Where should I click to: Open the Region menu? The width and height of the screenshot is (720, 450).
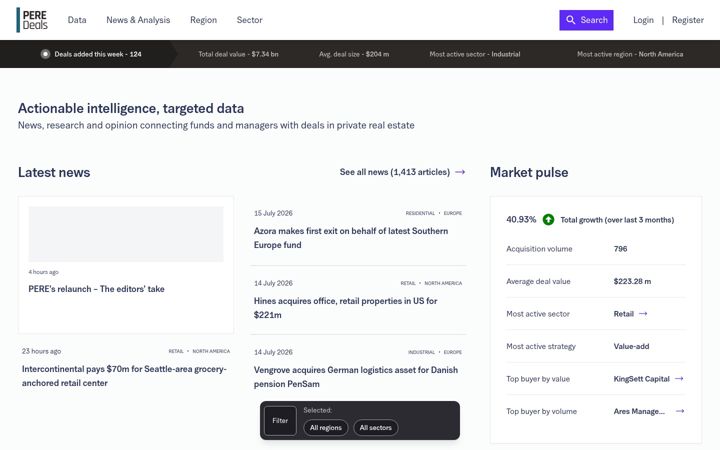click(203, 20)
